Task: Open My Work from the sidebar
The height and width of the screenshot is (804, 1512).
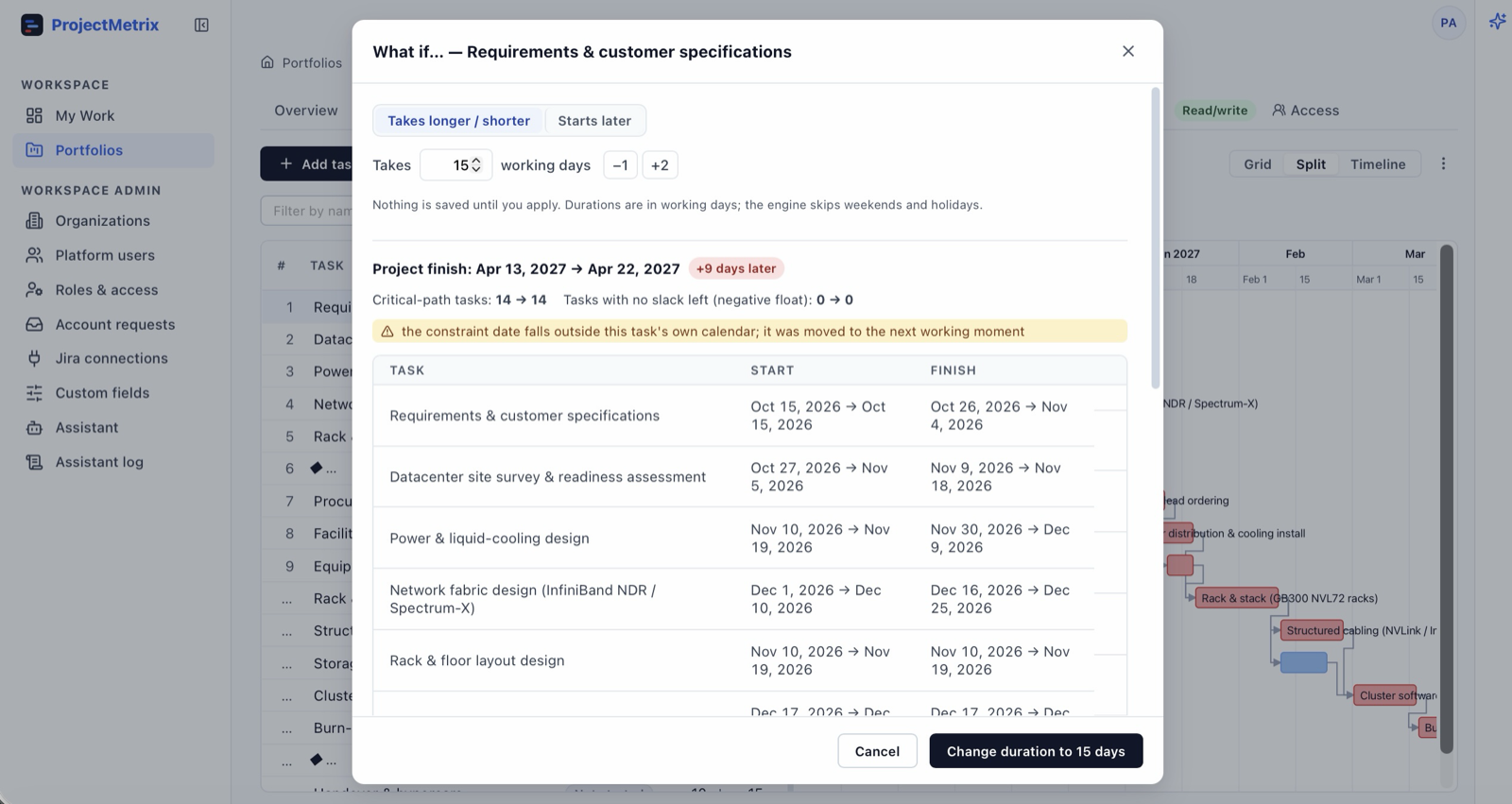Action: coord(113,115)
